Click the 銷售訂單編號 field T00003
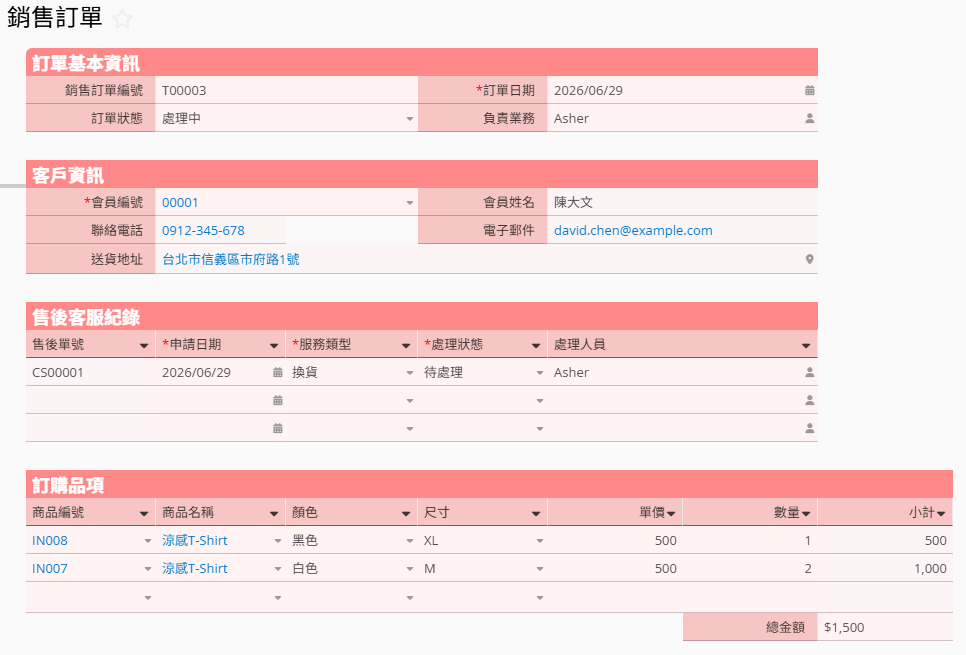 (x=286, y=91)
